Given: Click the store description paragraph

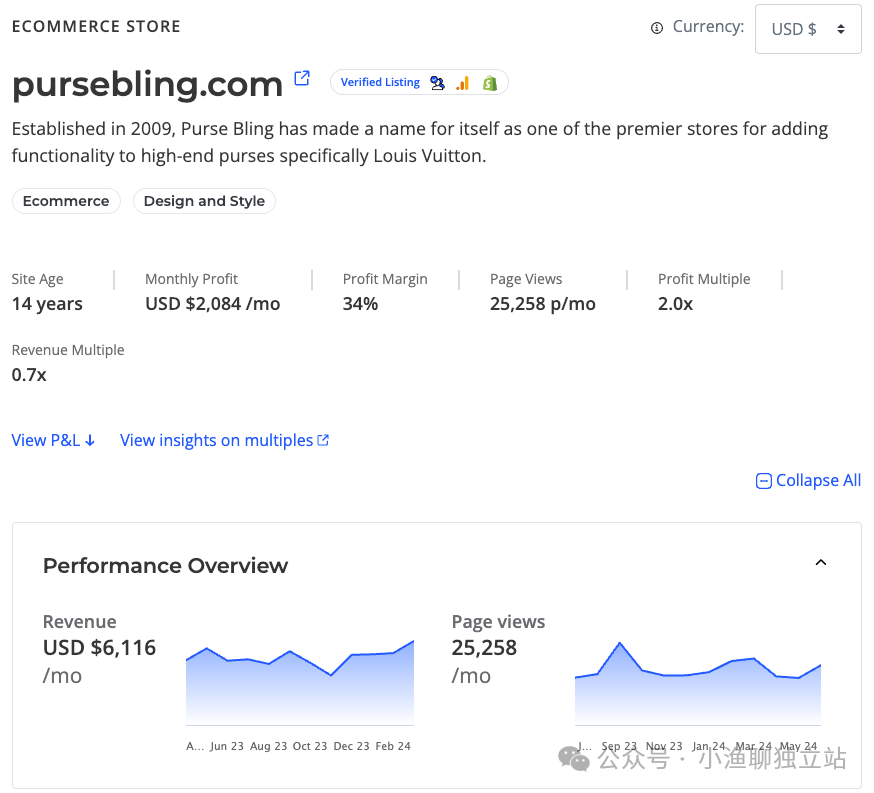Looking at the screenshot, I should pyautogui.click(x=420, y=142).
